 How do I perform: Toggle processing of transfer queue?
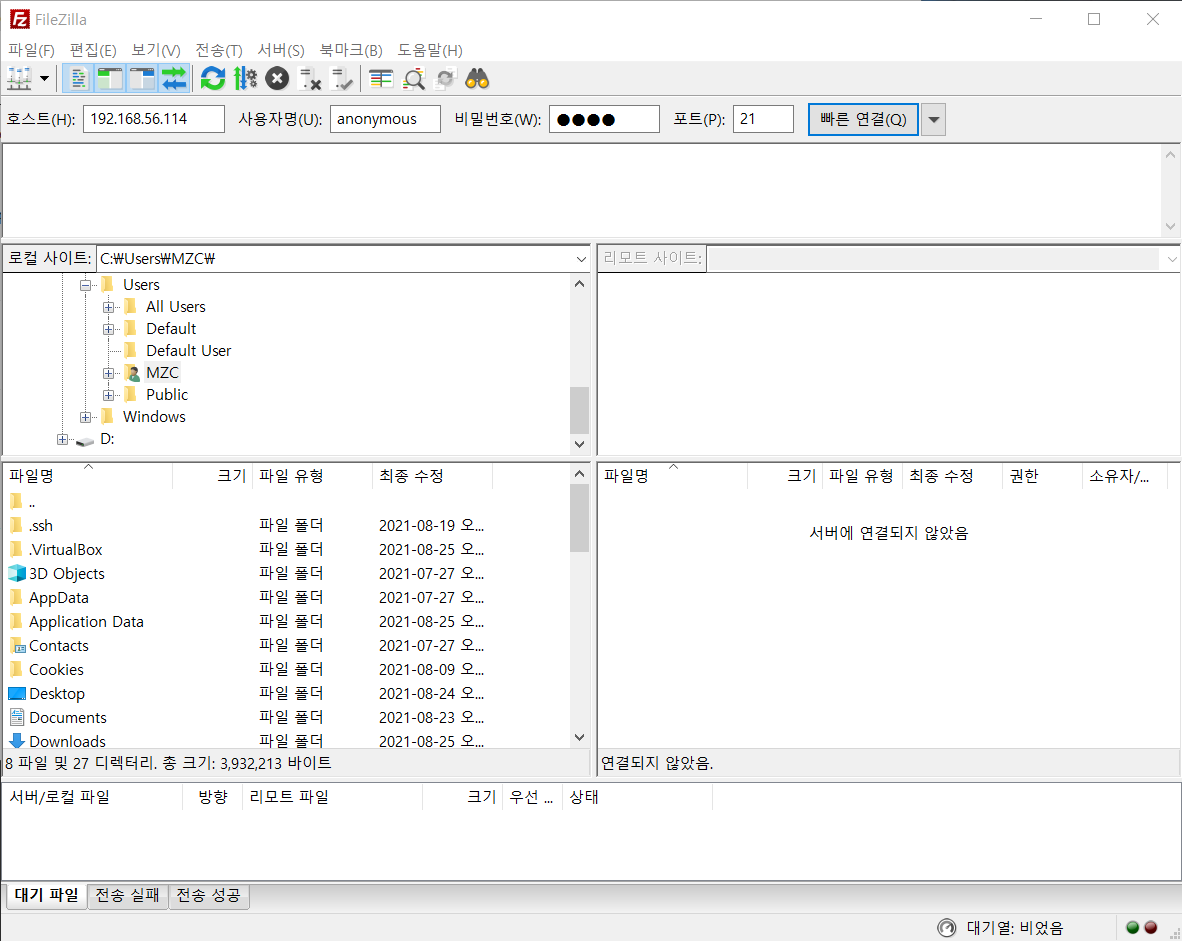[x=245, y=78]
